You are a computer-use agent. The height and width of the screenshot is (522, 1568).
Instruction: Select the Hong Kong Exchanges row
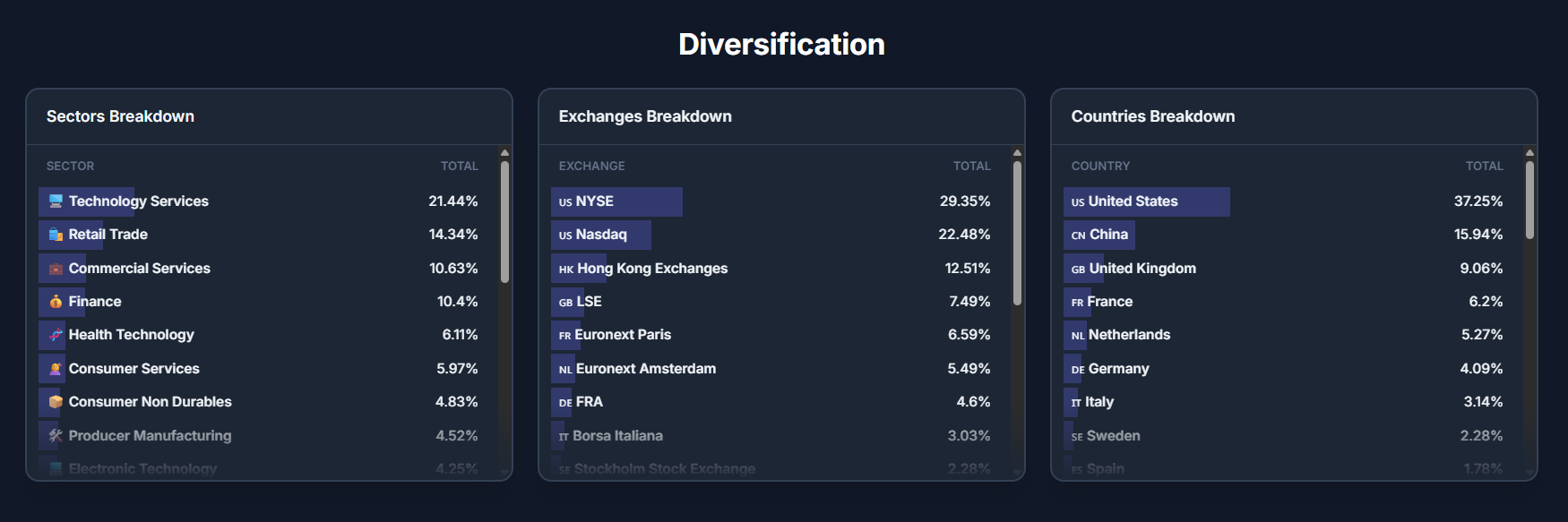(776, 269)
